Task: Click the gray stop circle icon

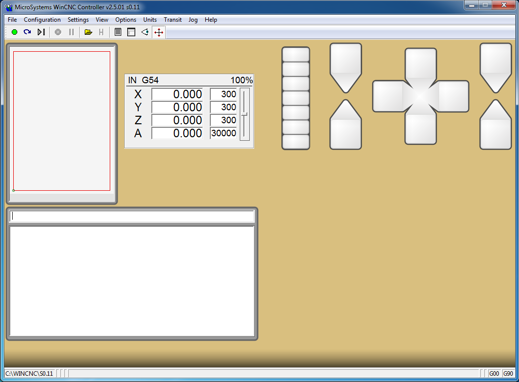Action: [x=58, y=32]
